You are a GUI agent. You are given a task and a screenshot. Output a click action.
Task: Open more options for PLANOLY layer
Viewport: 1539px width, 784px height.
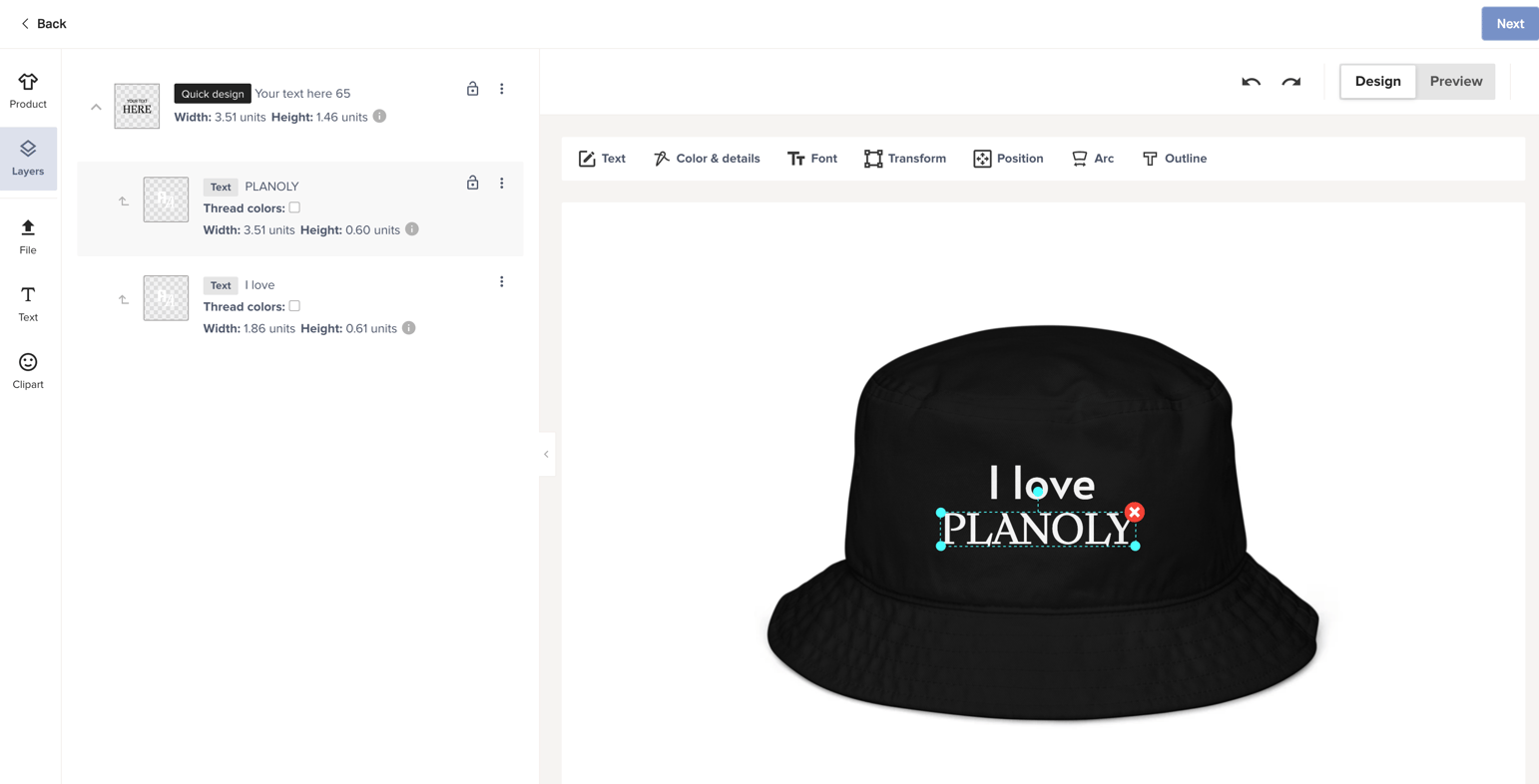pyautogui.click(x=502, y=184)
